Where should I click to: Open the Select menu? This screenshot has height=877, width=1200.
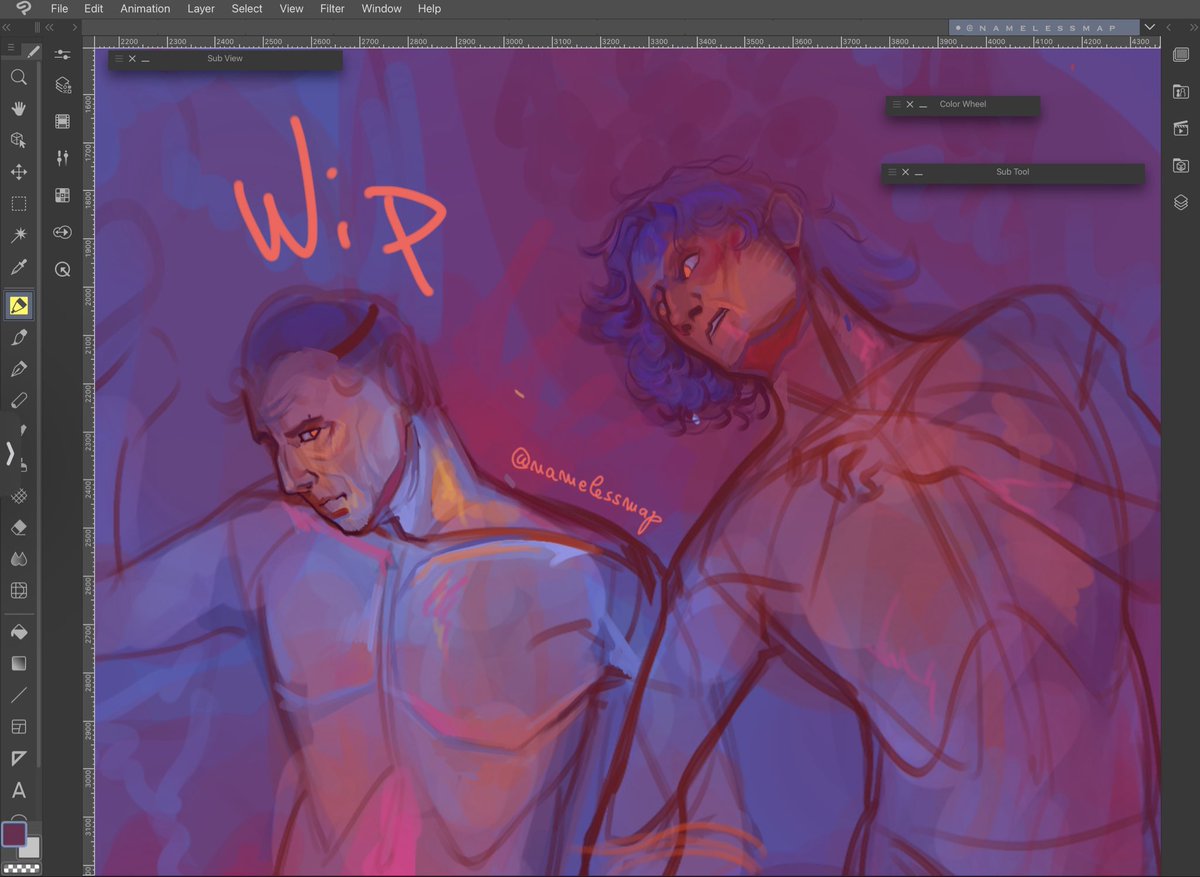click(247, 8)
